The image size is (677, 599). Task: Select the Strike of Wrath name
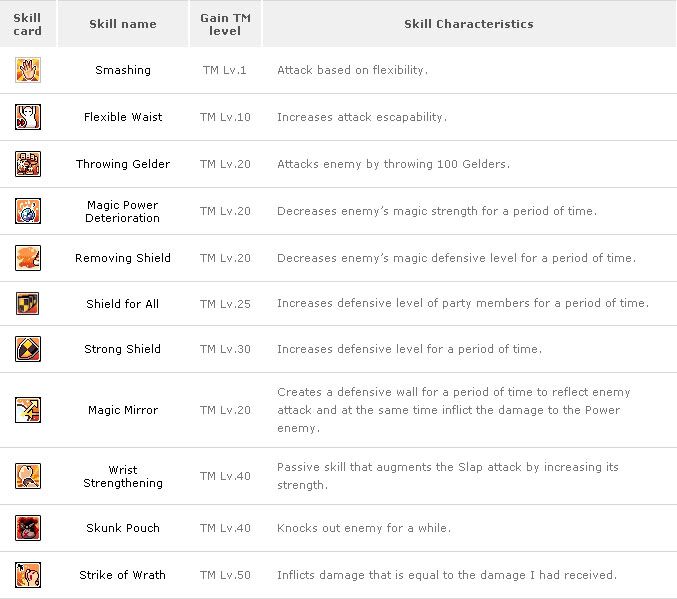point(123,575)
